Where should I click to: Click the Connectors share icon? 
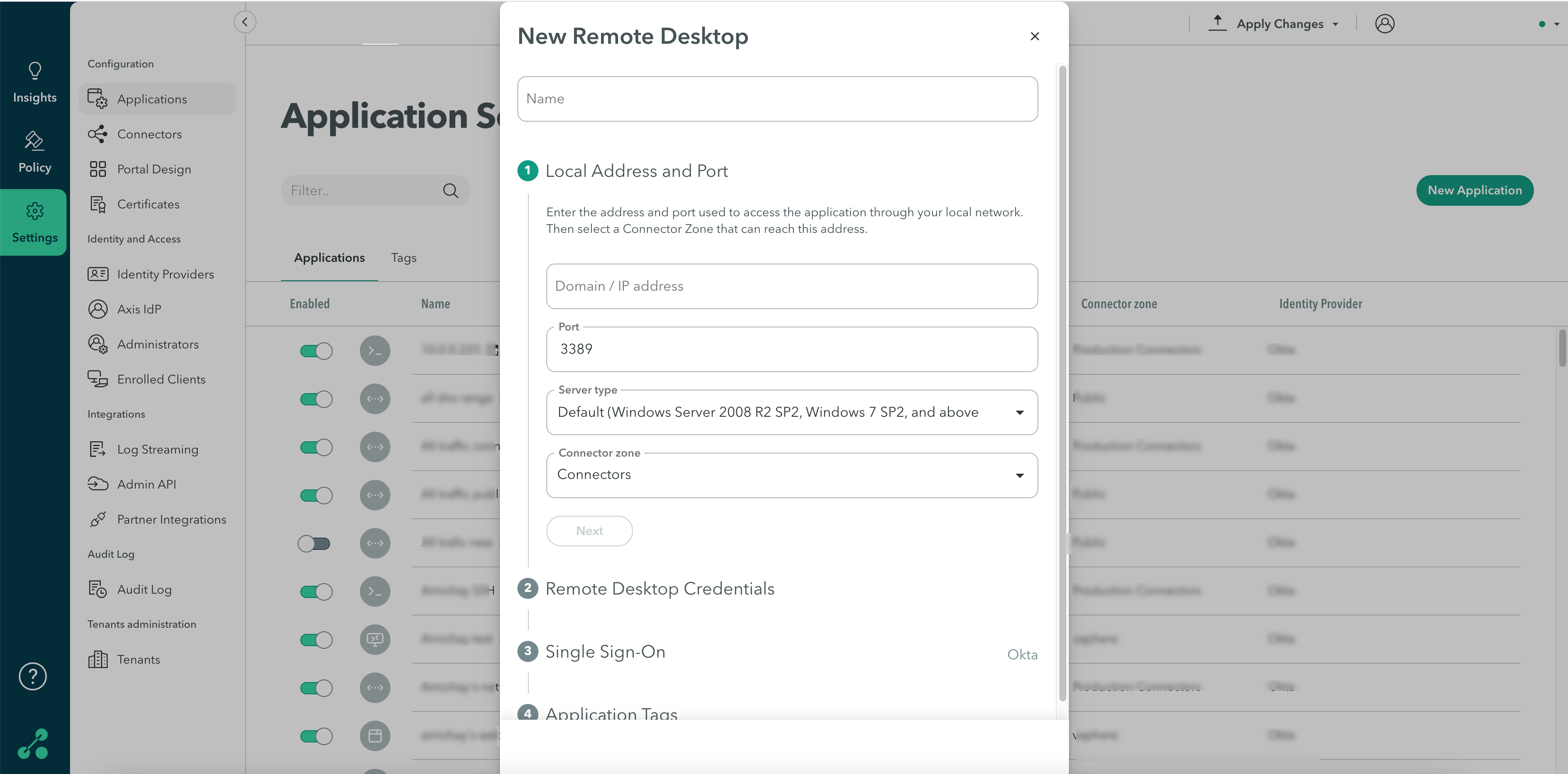tap(97, 134)
